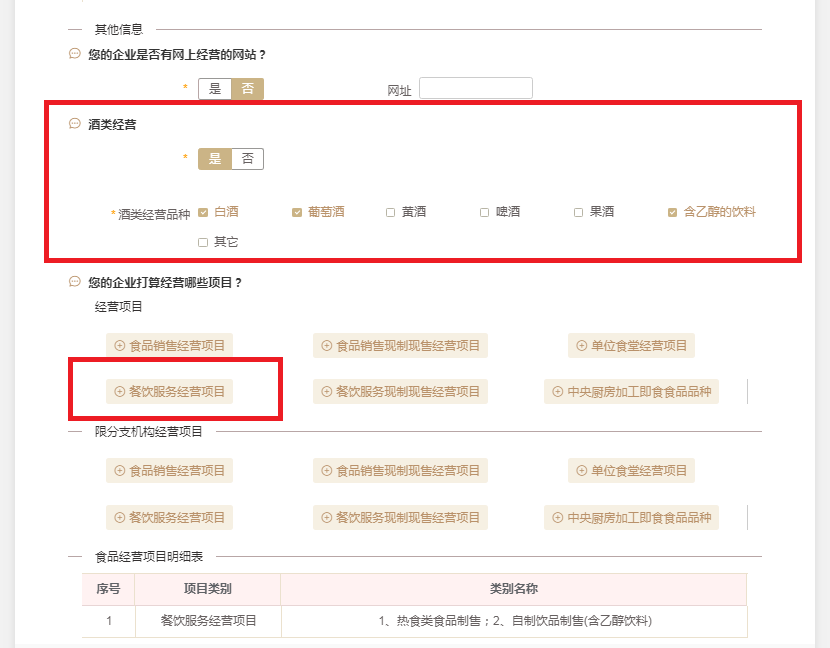The image size is (830, 648).
Task: Click the hint icon beside 您的企业打算经营哪些项目
Action: [x=75, y=282]
